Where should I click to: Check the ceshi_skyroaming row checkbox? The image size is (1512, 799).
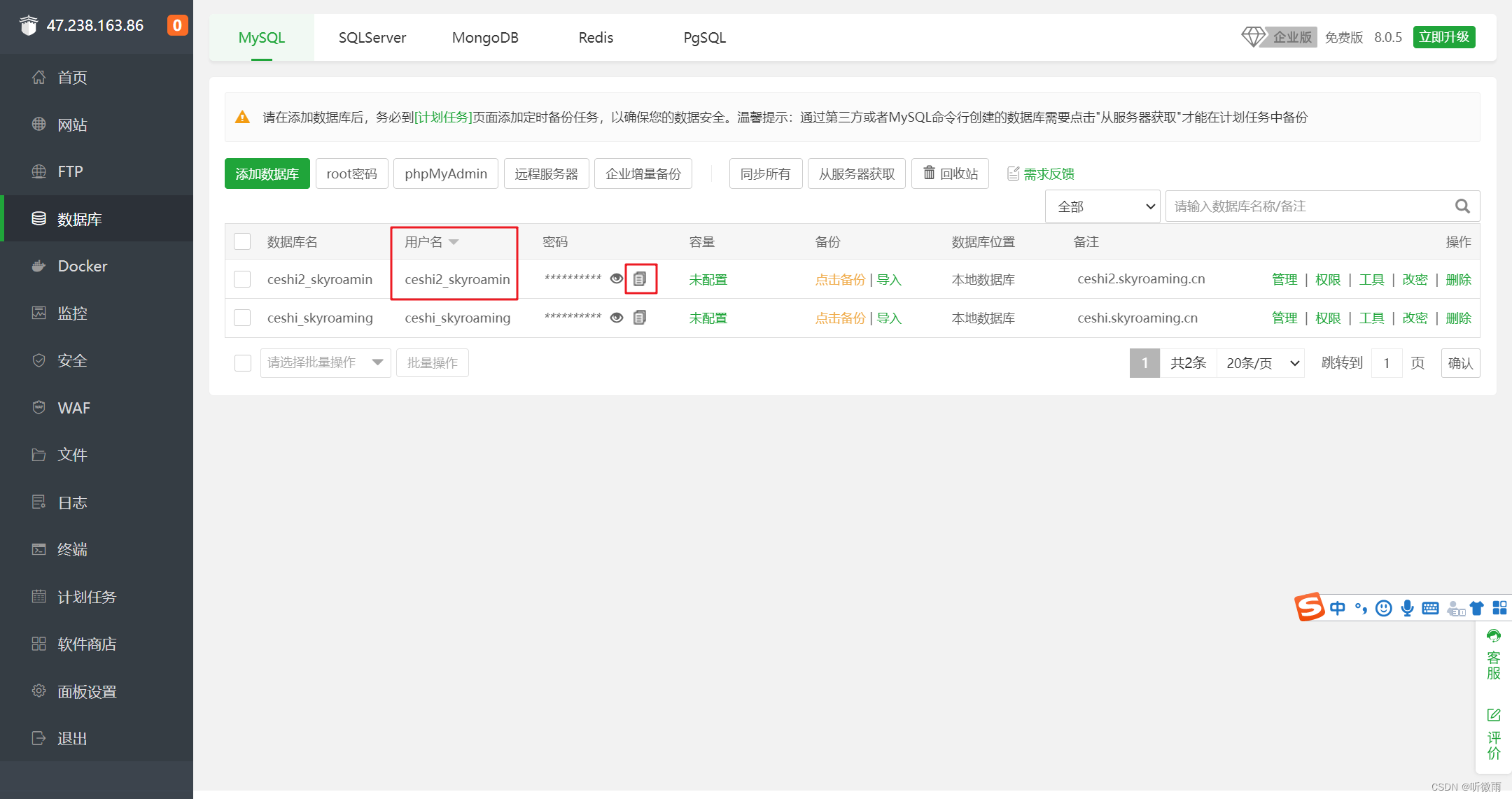tap(242, 318)
